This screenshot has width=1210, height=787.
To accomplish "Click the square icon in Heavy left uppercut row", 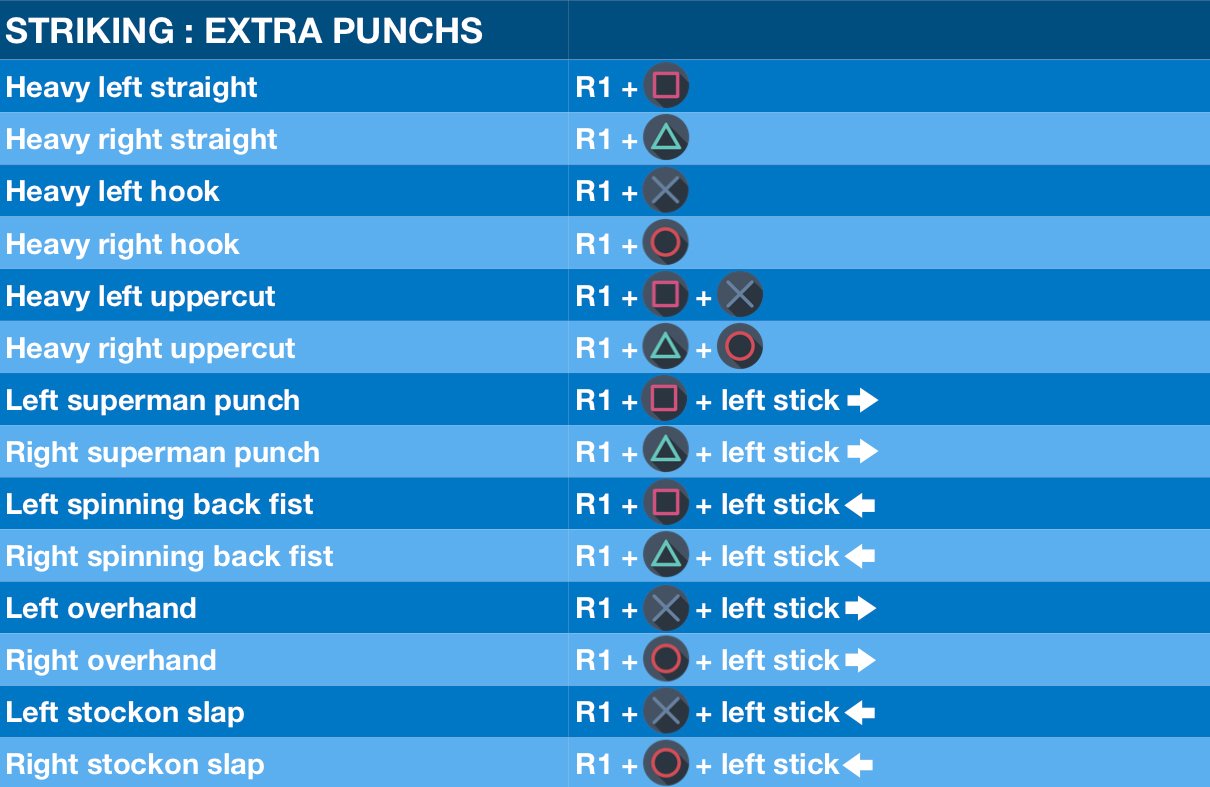I will [666, 295].
